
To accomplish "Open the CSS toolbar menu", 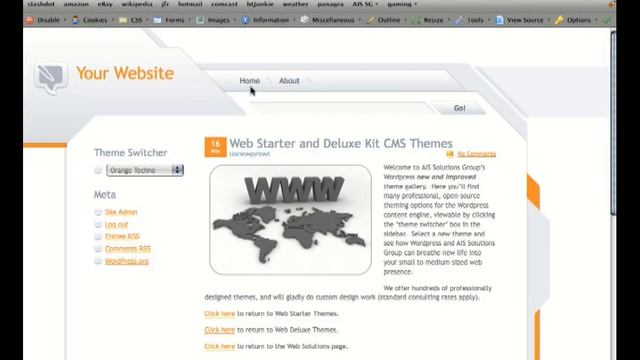I will point(134,20).
